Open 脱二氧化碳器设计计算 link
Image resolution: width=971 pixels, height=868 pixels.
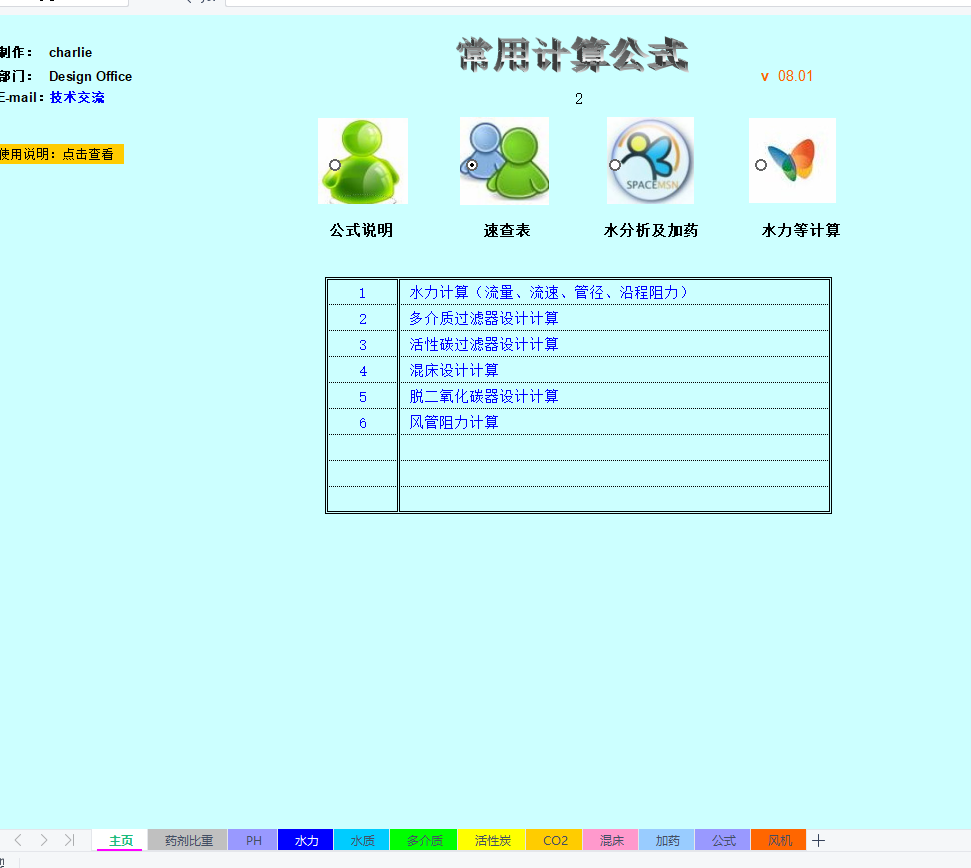(484, 396)
